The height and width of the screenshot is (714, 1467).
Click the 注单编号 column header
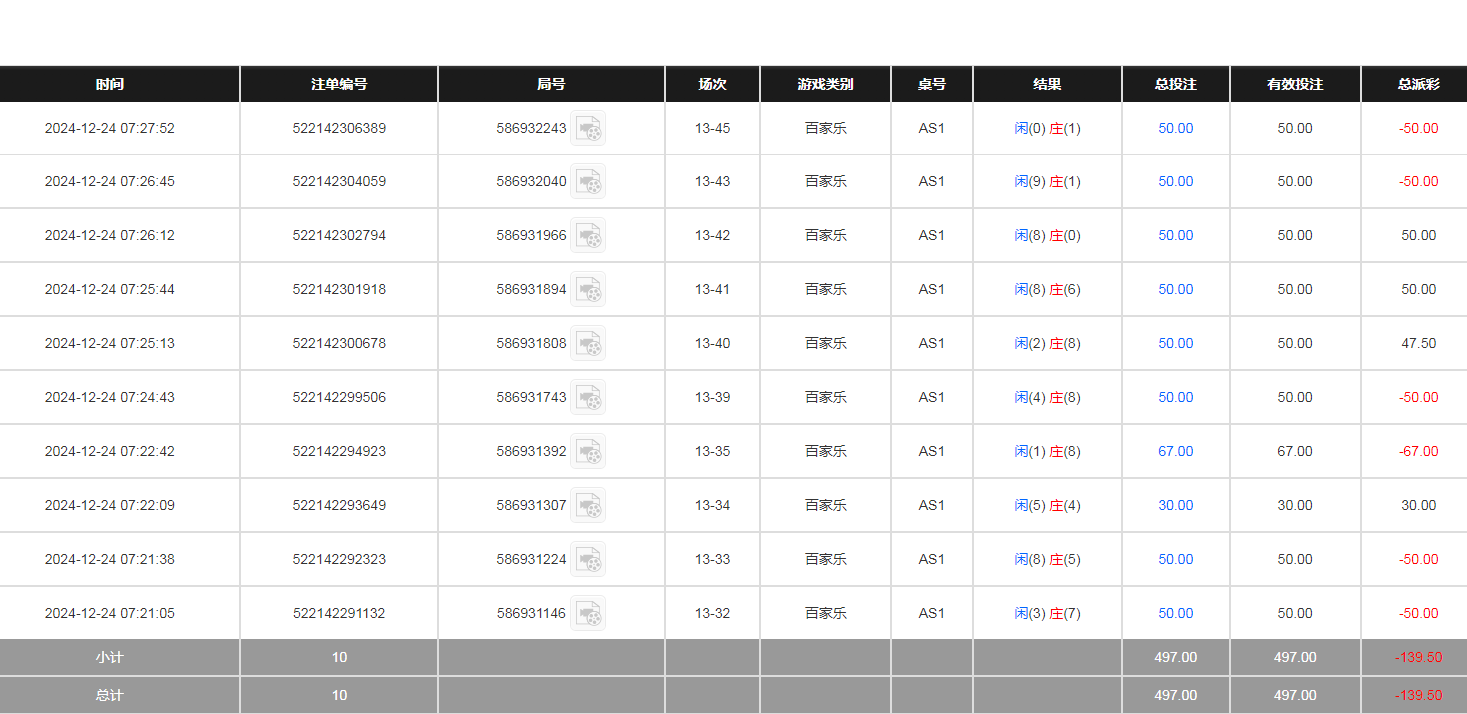tap(339, 84)
